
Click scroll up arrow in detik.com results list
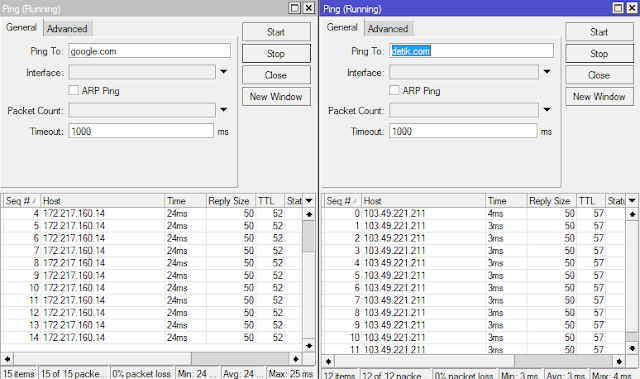[x=632, y=214]
